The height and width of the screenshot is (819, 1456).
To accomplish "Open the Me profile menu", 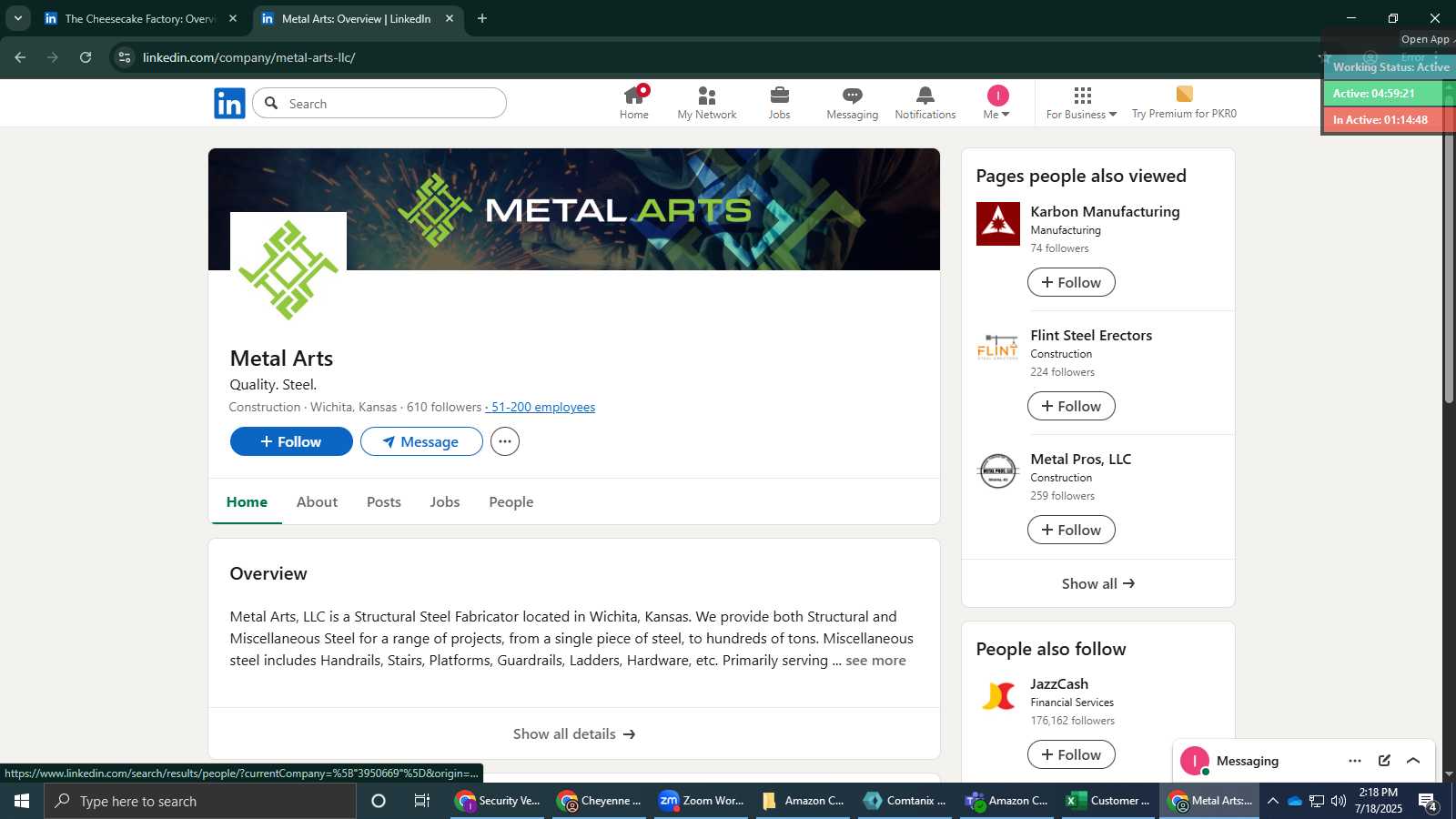I will [x=997, y=103].
